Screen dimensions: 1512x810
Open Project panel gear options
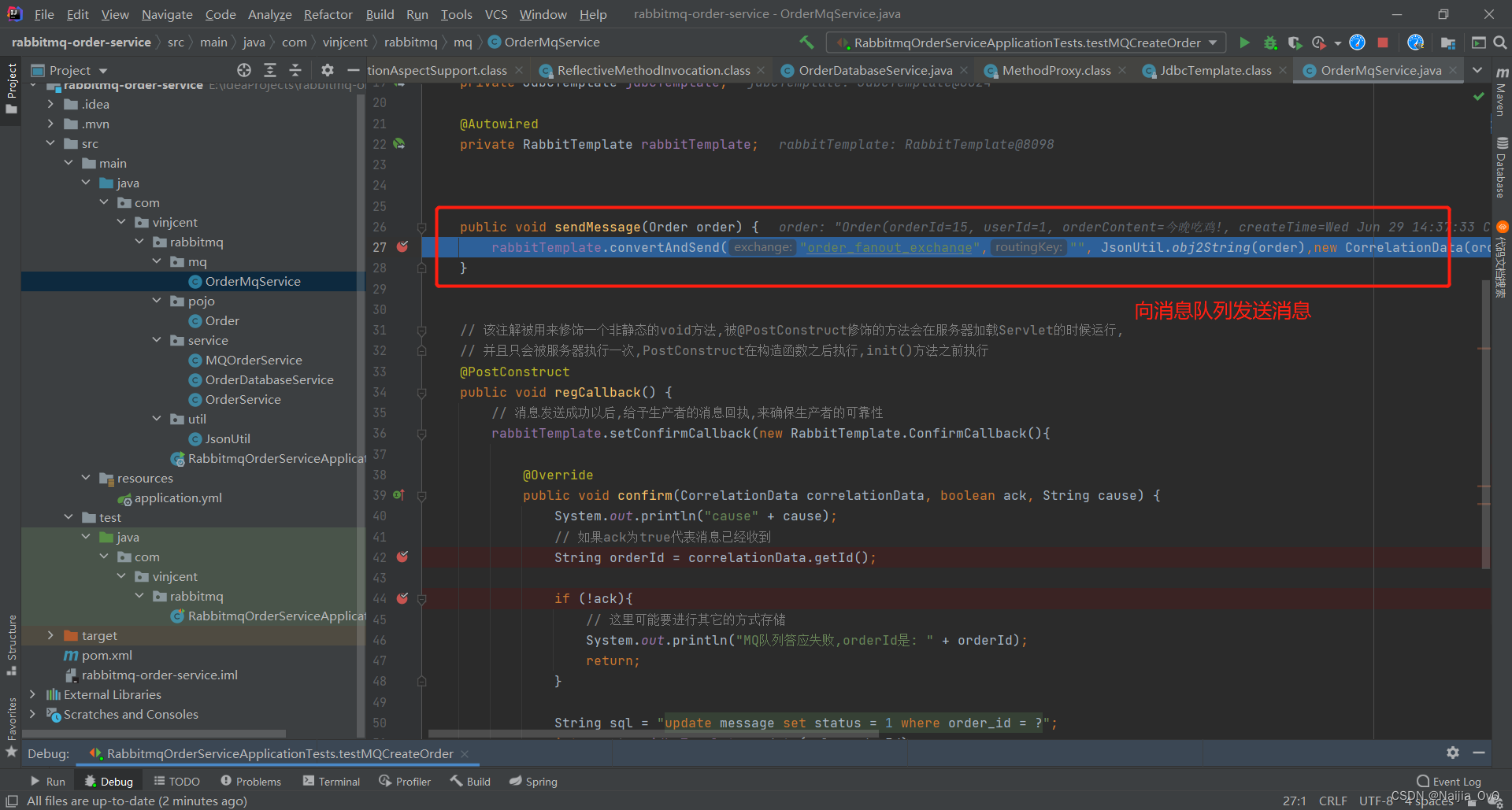coord(328,70)
